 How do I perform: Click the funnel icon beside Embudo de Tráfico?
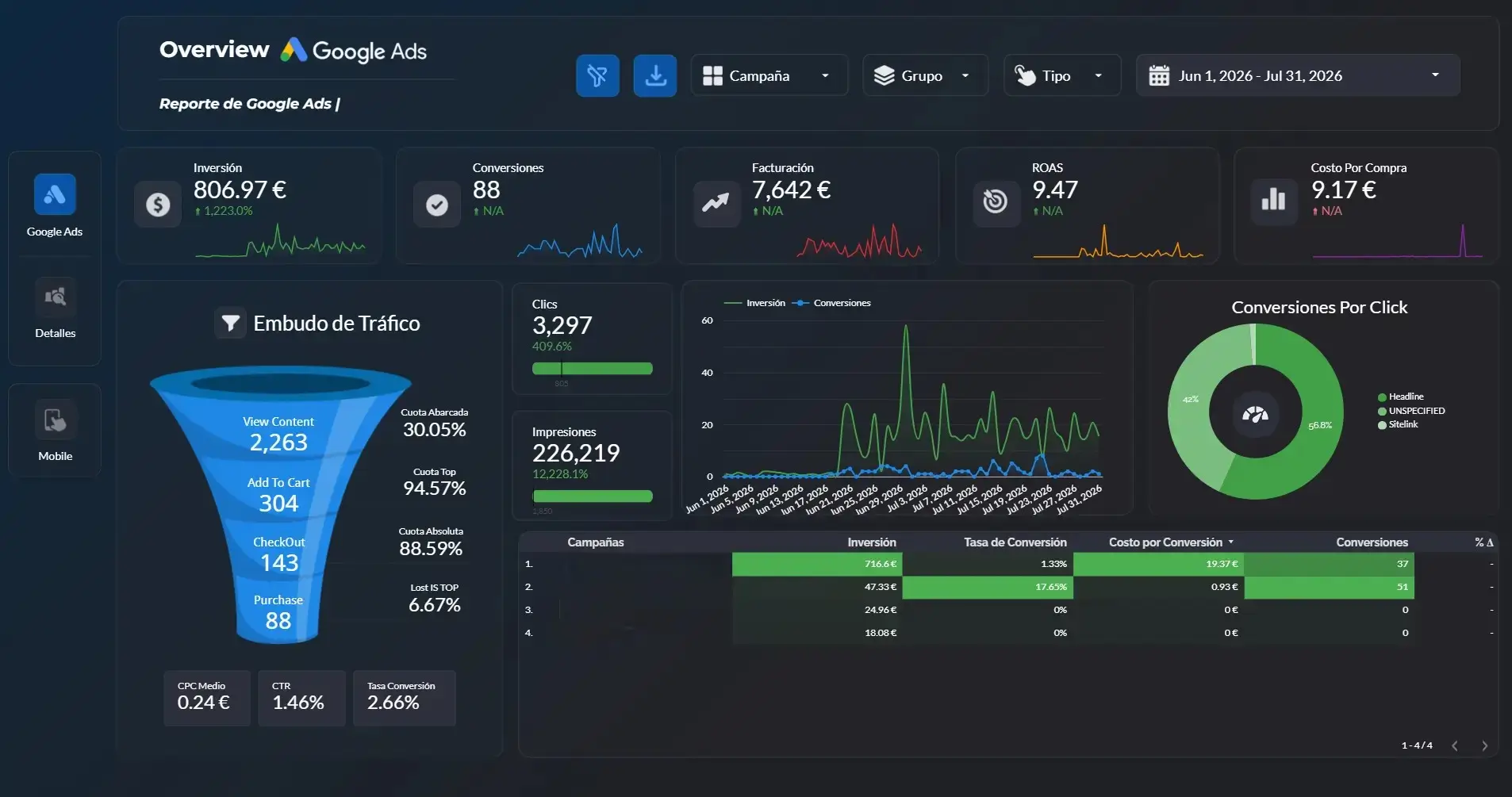[x=230, y=323]
